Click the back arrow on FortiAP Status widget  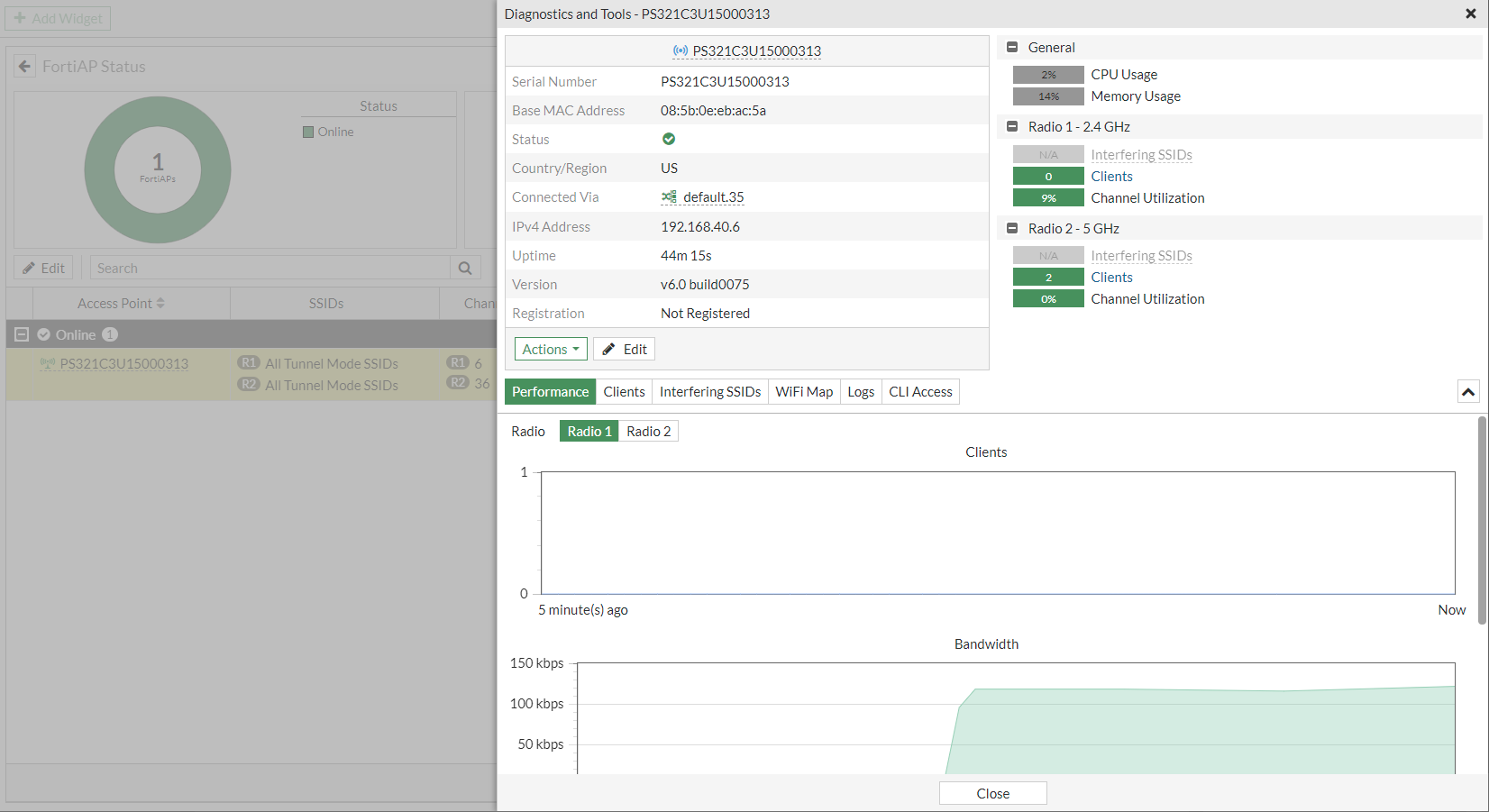coord(23,65)
